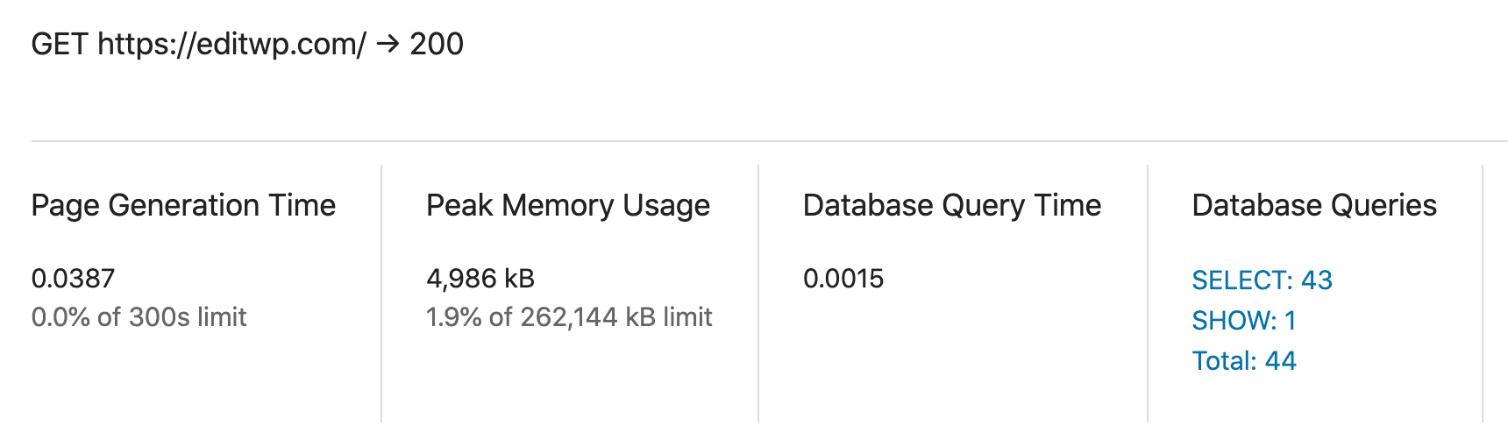View the Total: 44 database queries link

pyautogui.click(x=1244, y=361)
